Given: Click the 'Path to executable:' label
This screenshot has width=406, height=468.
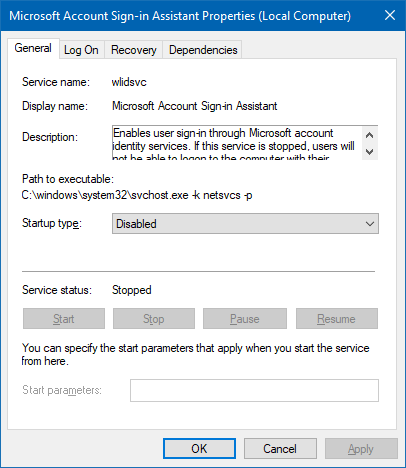Looking at the screenshot, I should [x=68, y=179].
